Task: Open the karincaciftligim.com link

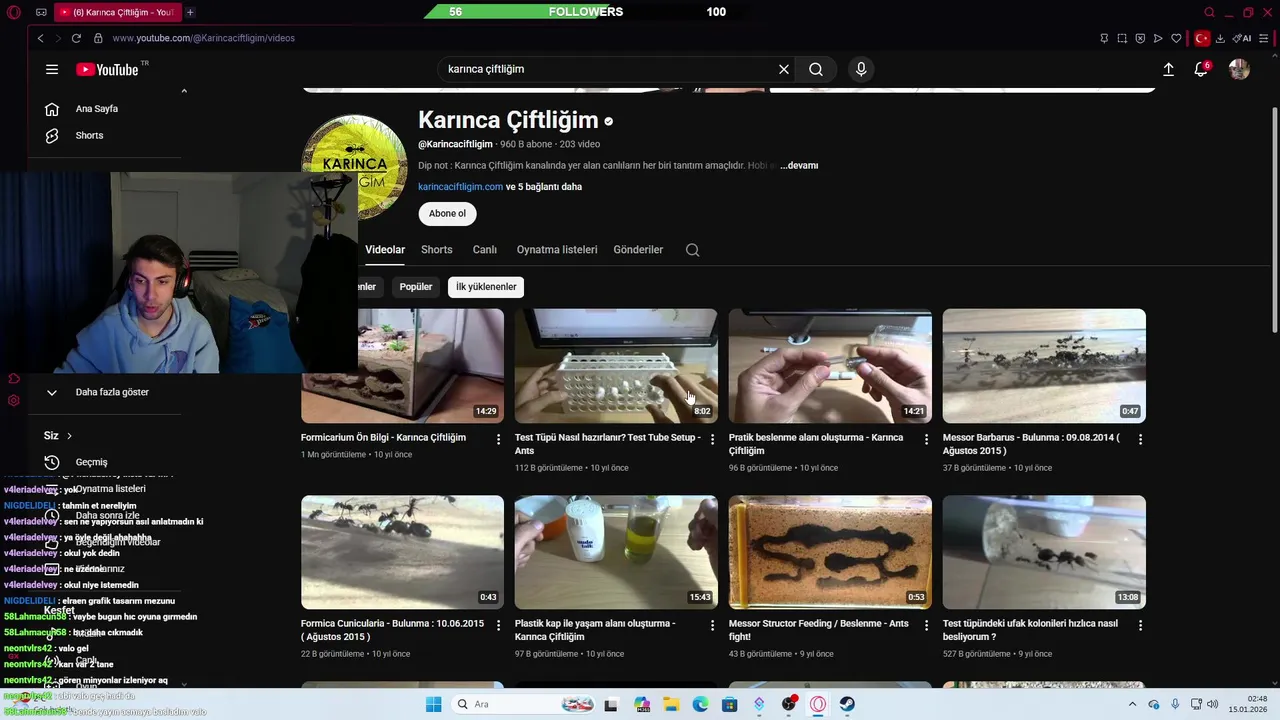Action: click(460, 187)
